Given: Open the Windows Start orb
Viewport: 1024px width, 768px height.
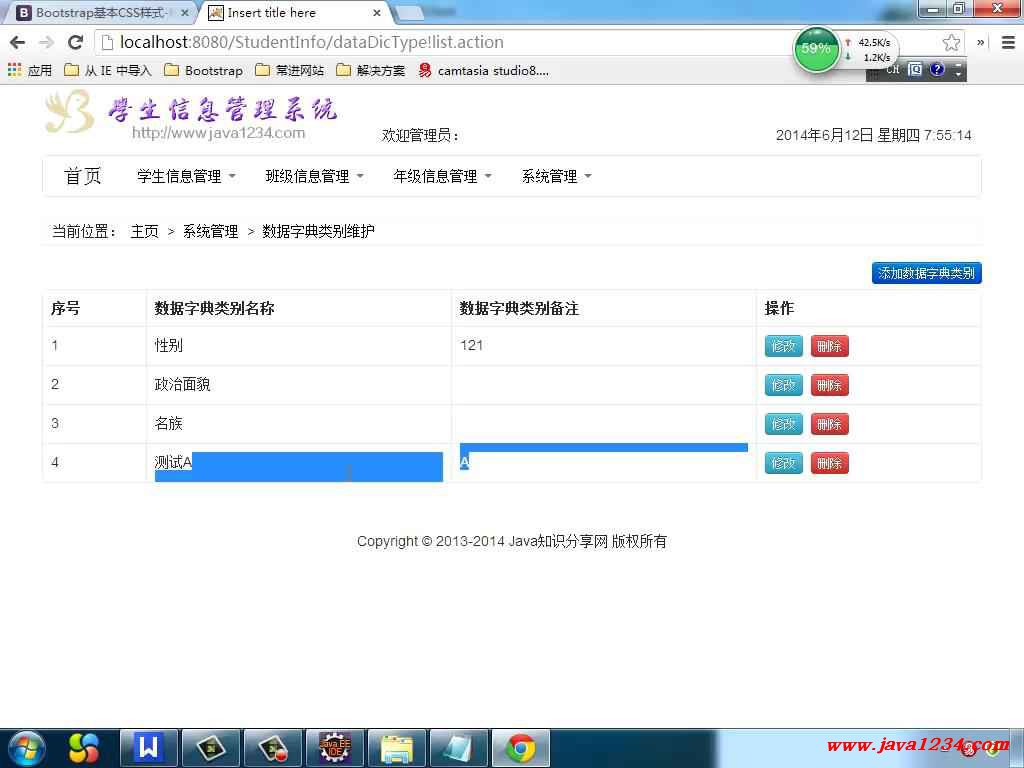Looking at the screenshot, I should 26,747.
